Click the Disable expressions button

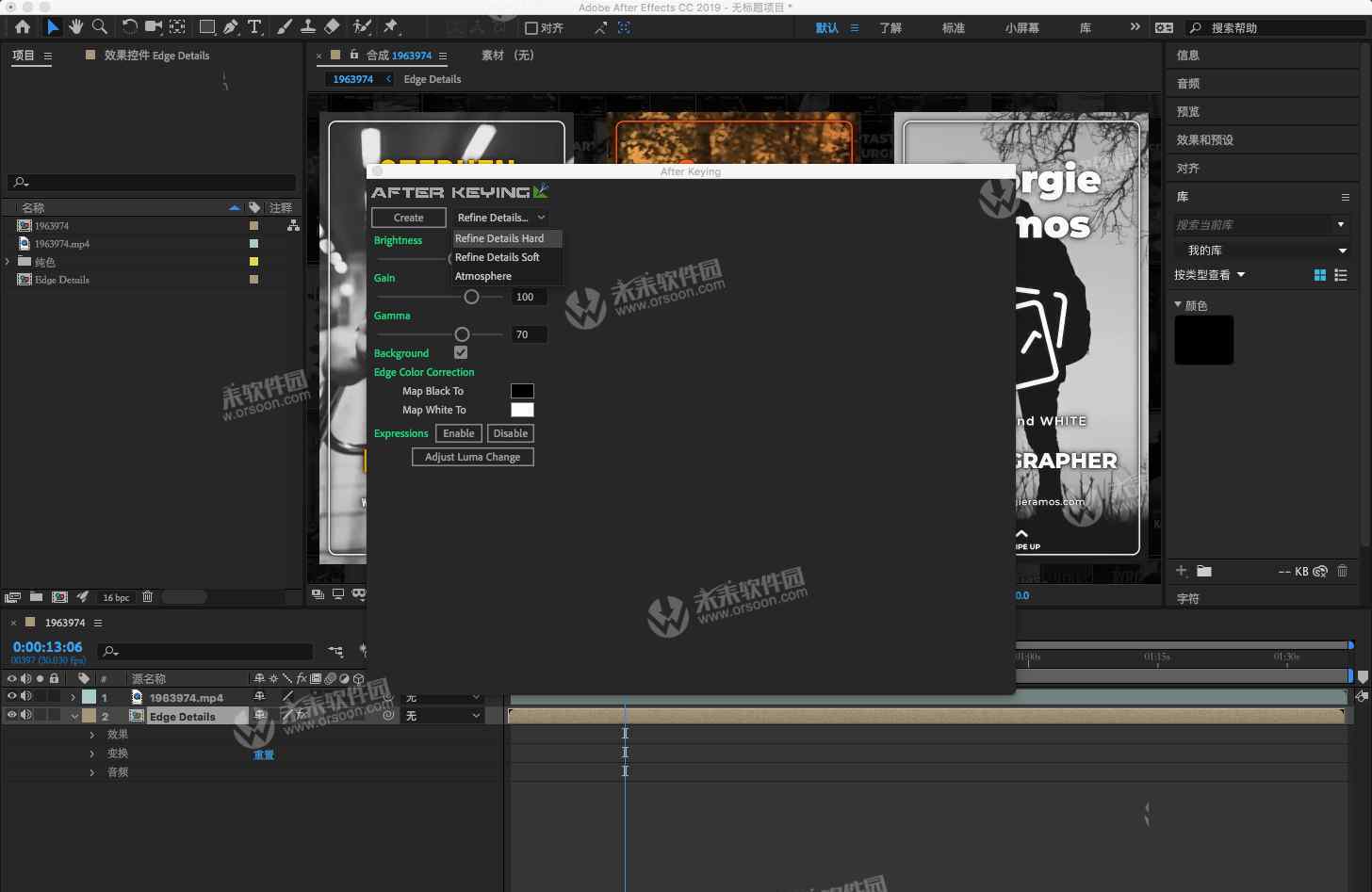511,433
